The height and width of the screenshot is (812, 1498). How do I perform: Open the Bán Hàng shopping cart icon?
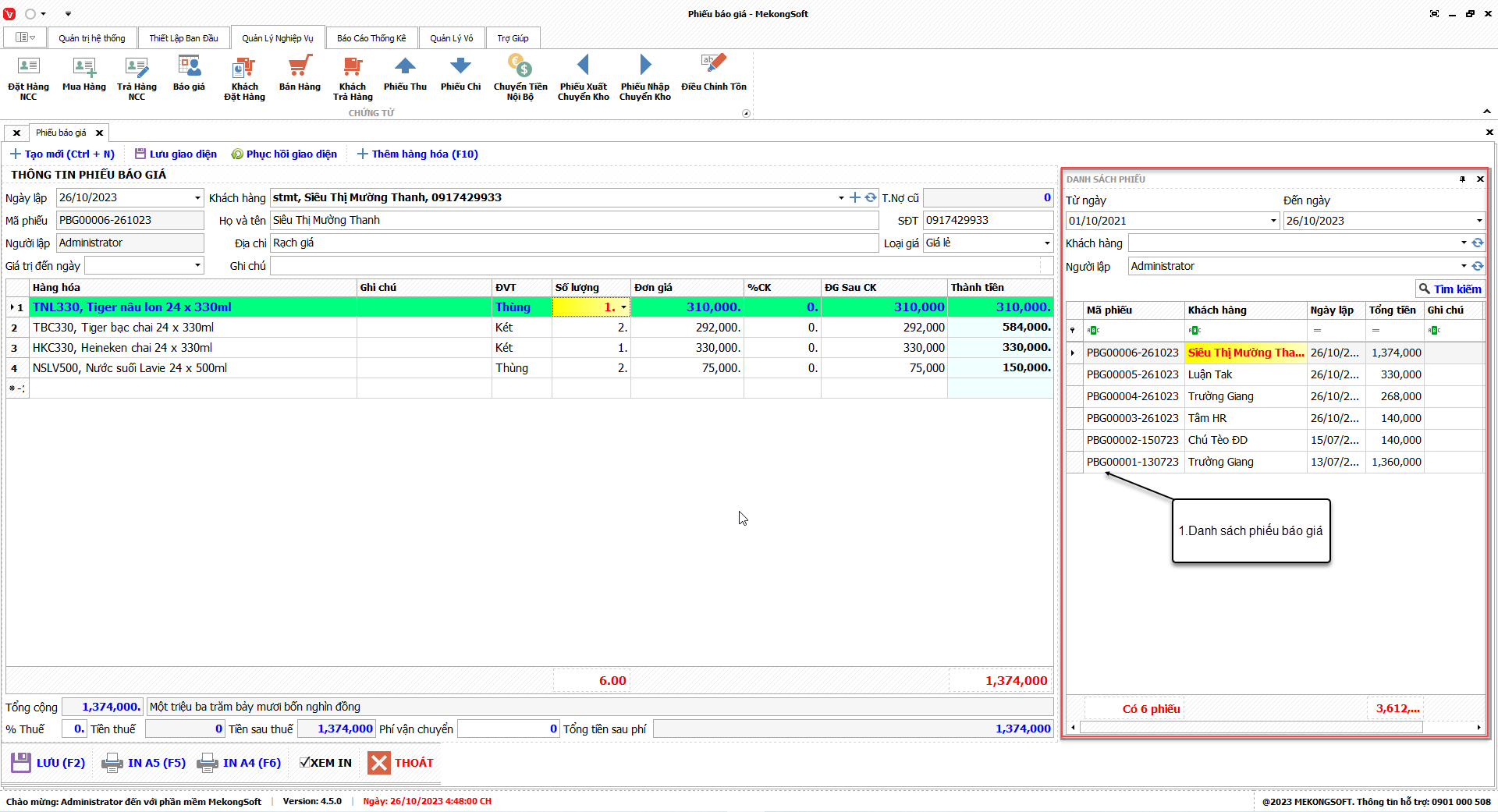coord(300,67)
